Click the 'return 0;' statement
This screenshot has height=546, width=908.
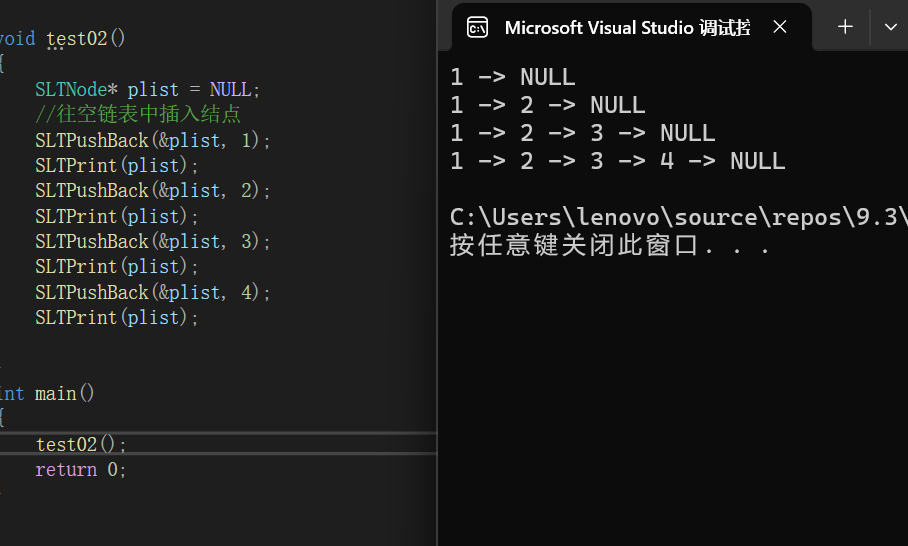point(80,470)
